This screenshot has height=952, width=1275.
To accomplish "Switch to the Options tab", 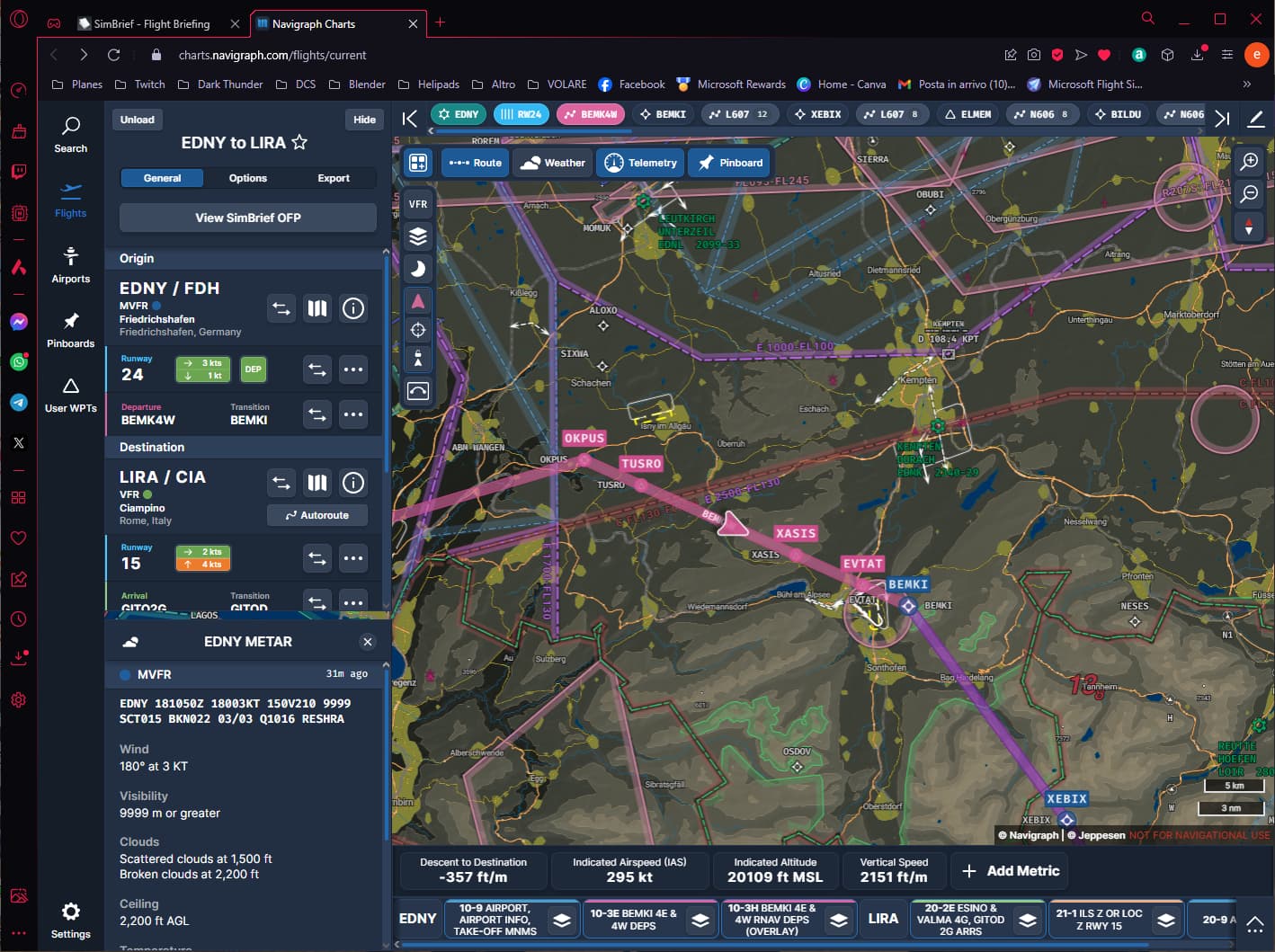I will click(247, 178).
